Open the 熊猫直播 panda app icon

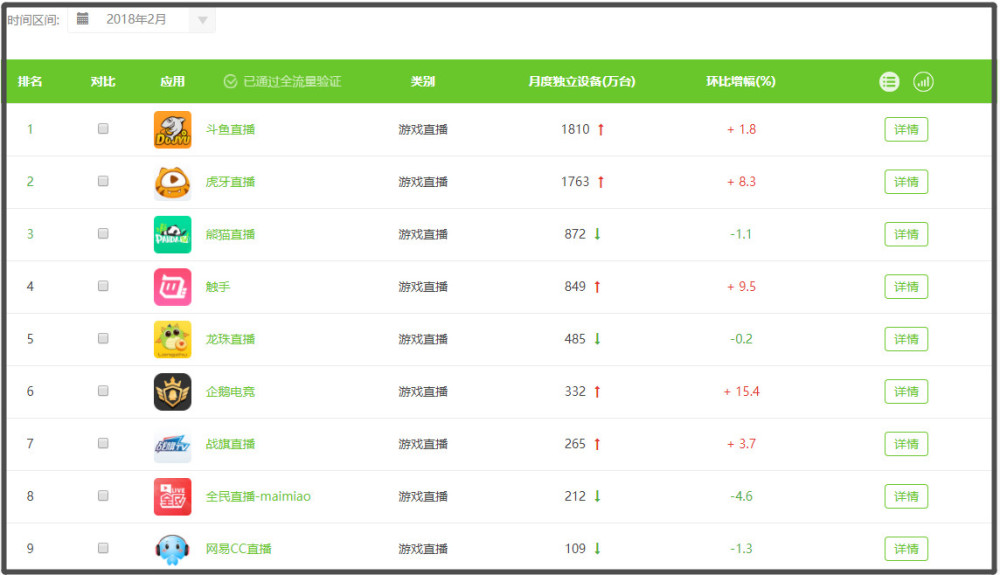tap(172, 235)
